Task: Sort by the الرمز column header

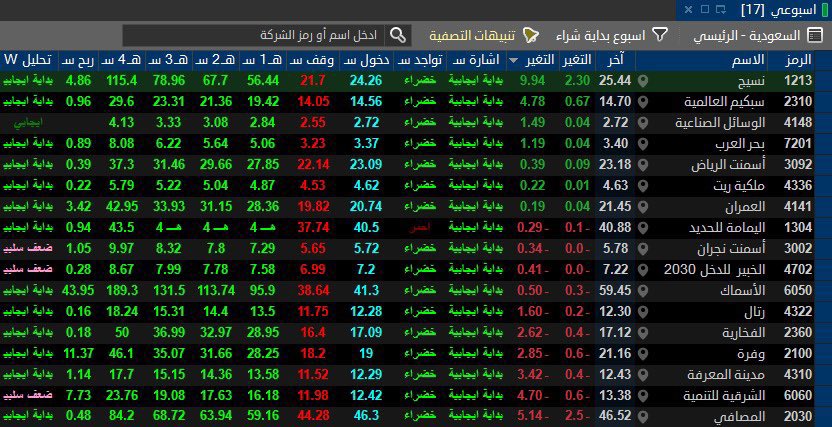Action: click(798, 60)
